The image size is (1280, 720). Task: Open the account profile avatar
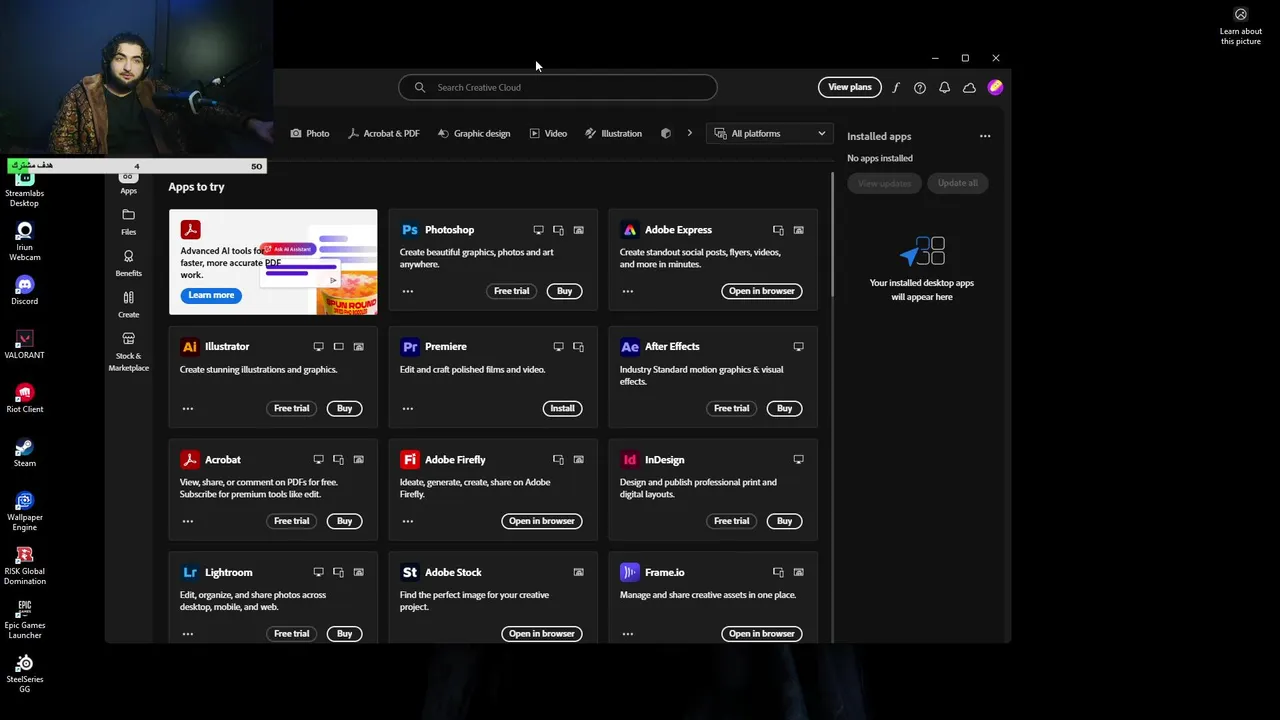pos(995,87)
